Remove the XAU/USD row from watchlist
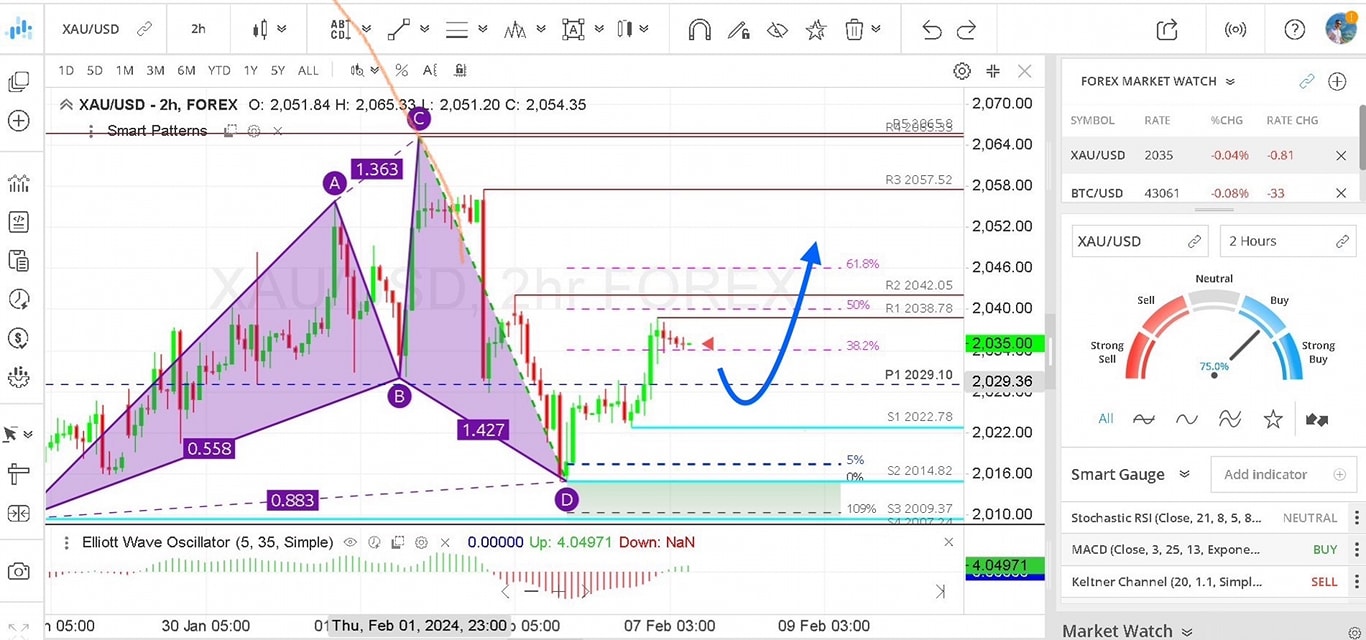The width and height of the screenshot is (1366, 640). click(x=1341, y=155)
